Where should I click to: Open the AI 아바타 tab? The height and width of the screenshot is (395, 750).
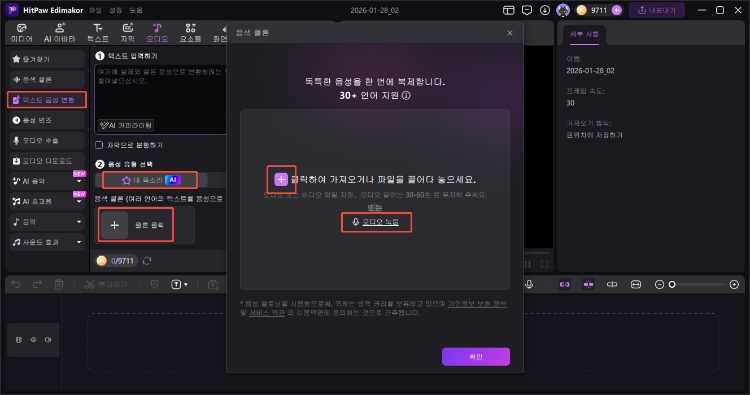[59, 33]
